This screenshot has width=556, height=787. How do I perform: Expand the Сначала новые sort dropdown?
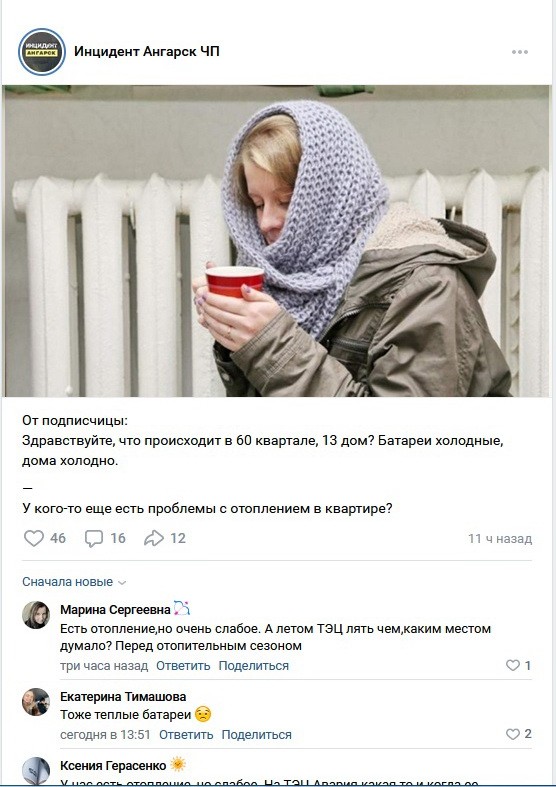(x=74, y=582)
